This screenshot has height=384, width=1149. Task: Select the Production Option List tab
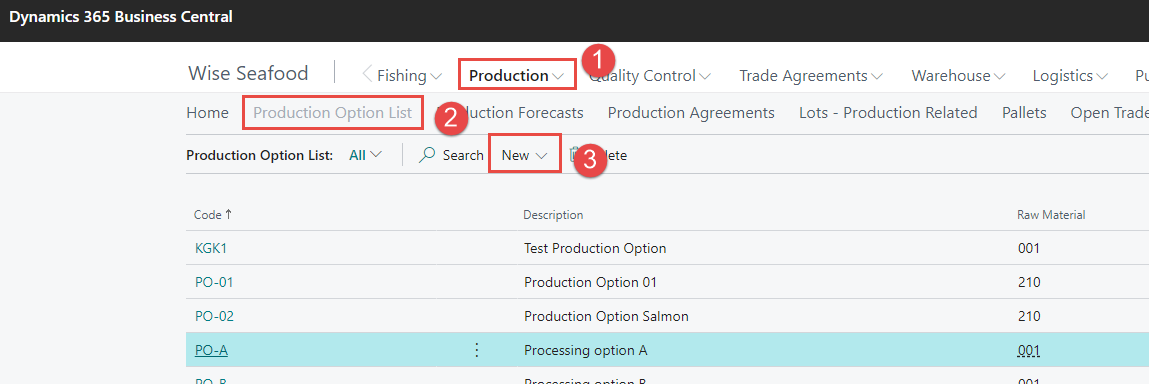(333, 113)
